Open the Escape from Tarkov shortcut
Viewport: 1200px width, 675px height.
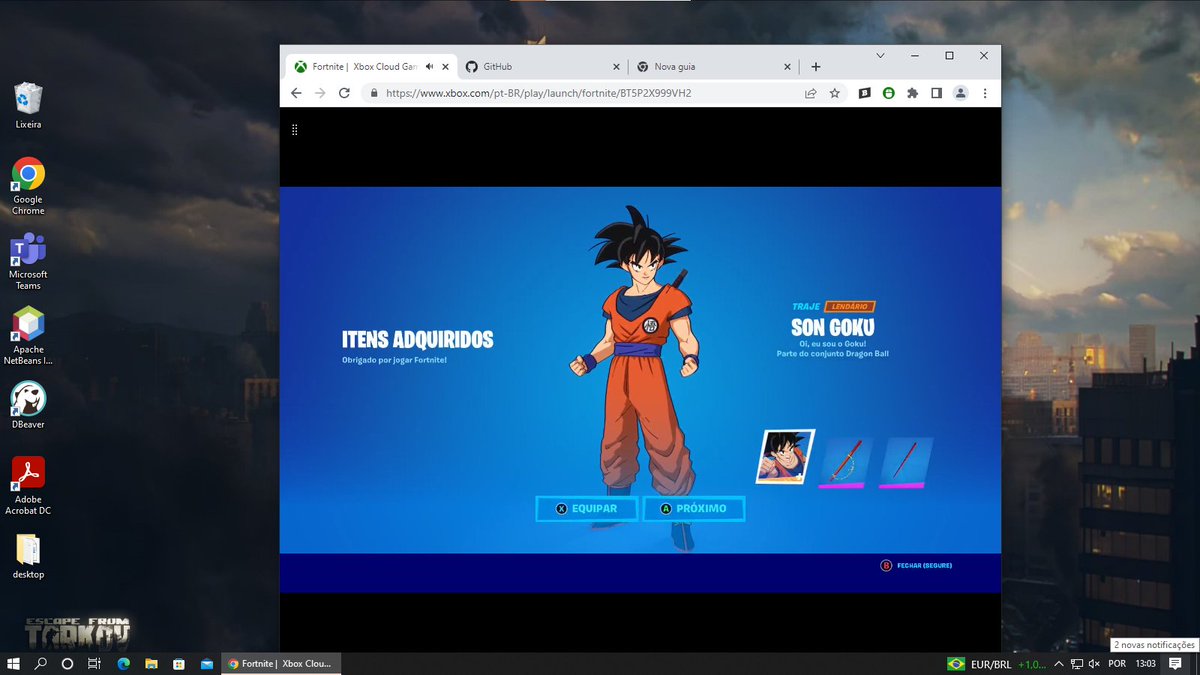78,633
